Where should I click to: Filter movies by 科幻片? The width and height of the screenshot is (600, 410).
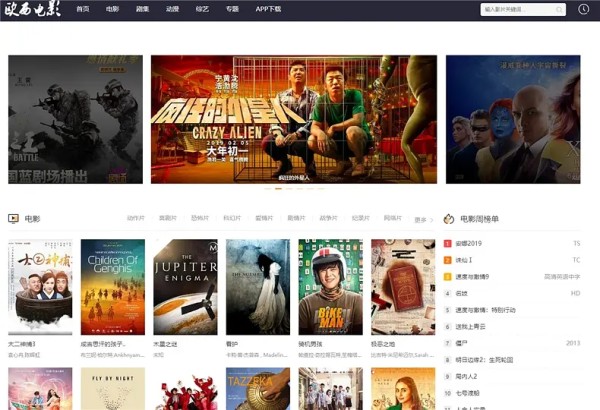point(232,218)
